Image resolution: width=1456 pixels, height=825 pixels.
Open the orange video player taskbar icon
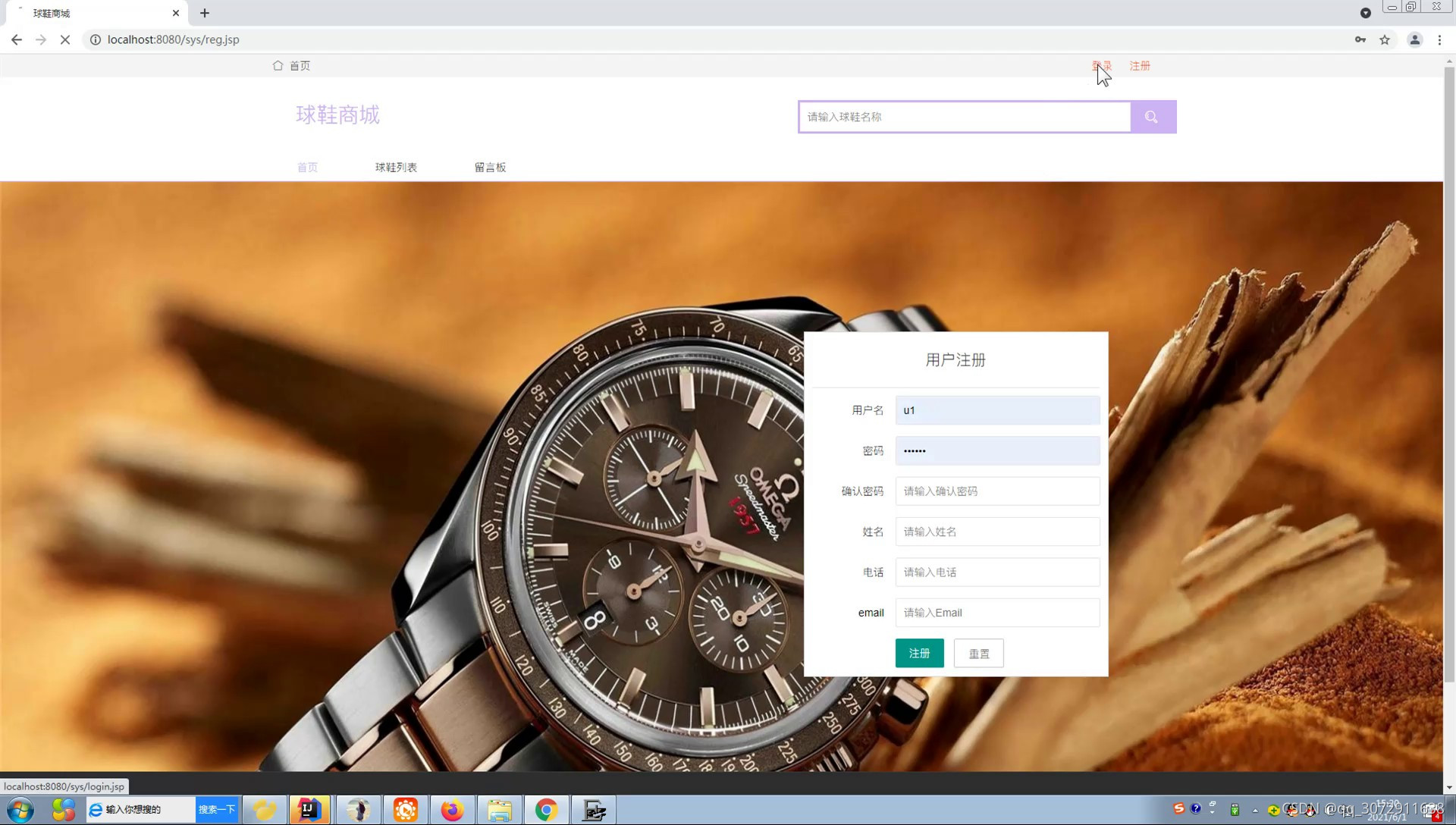click(405, 810)
